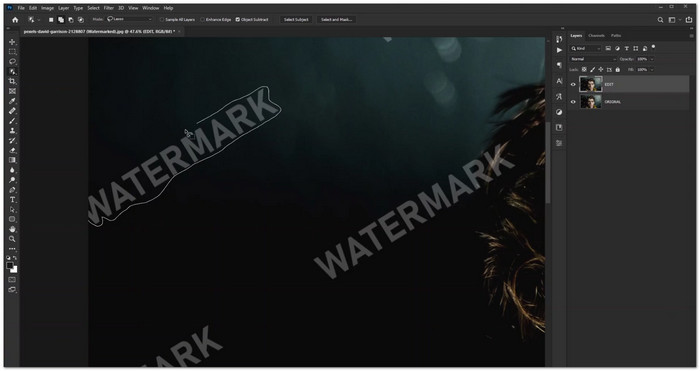The width and height of the screenshot is (700, 371).
Task: Open the Opacity dropdown arrow
Action: coord(652,59)
